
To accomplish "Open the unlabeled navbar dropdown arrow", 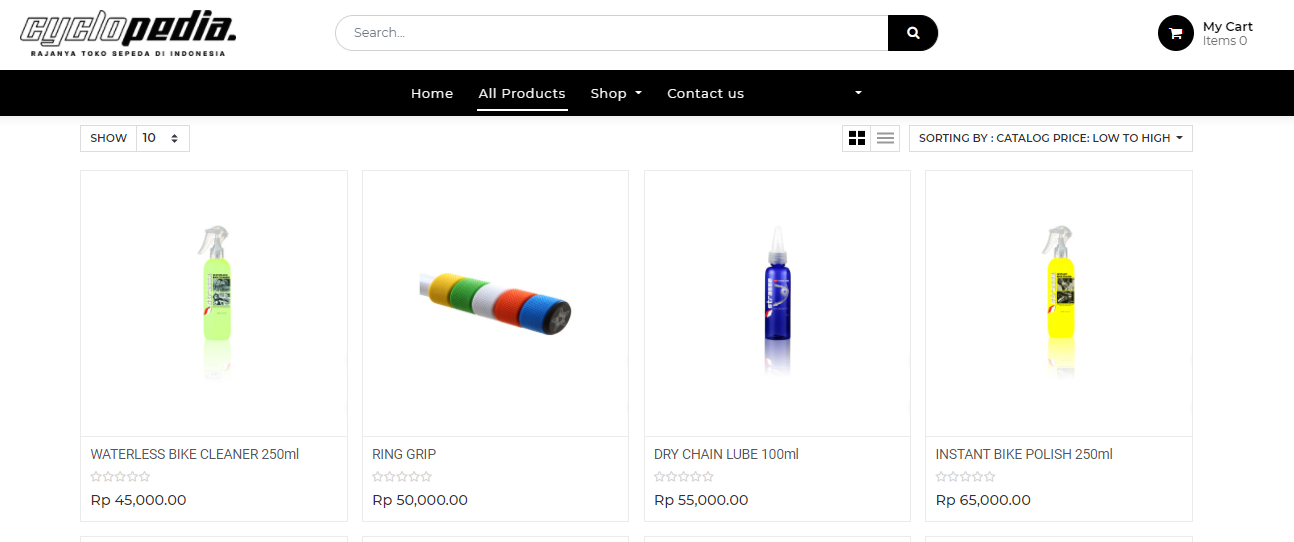I will [x=858, y=93].
